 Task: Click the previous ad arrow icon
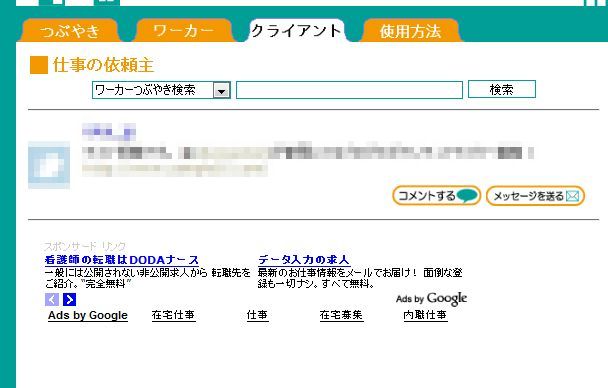point(52,299)
